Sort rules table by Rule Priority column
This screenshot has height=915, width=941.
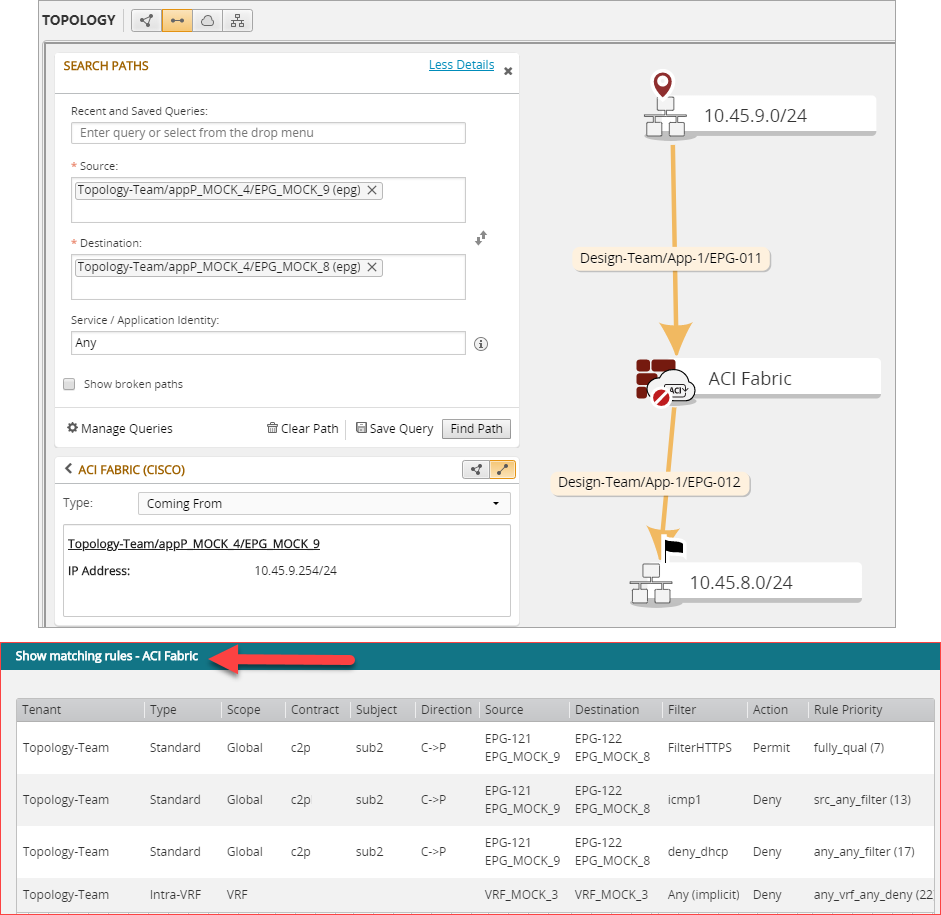[x=848, y=709]
